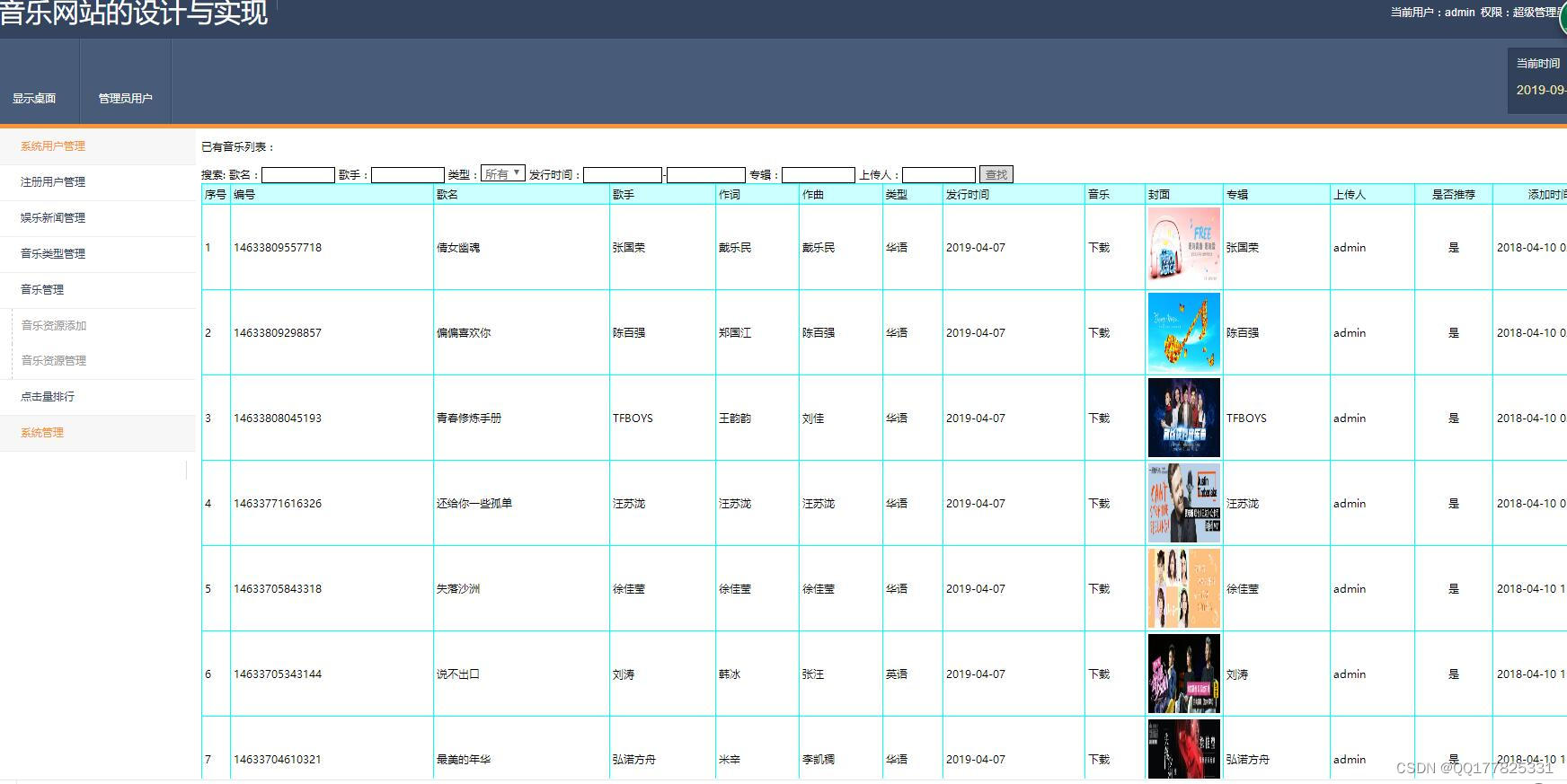This screenshot has height=784, width=1567.
Task: Focus the 上传人 search input field
Action: [x=939, y=175]
